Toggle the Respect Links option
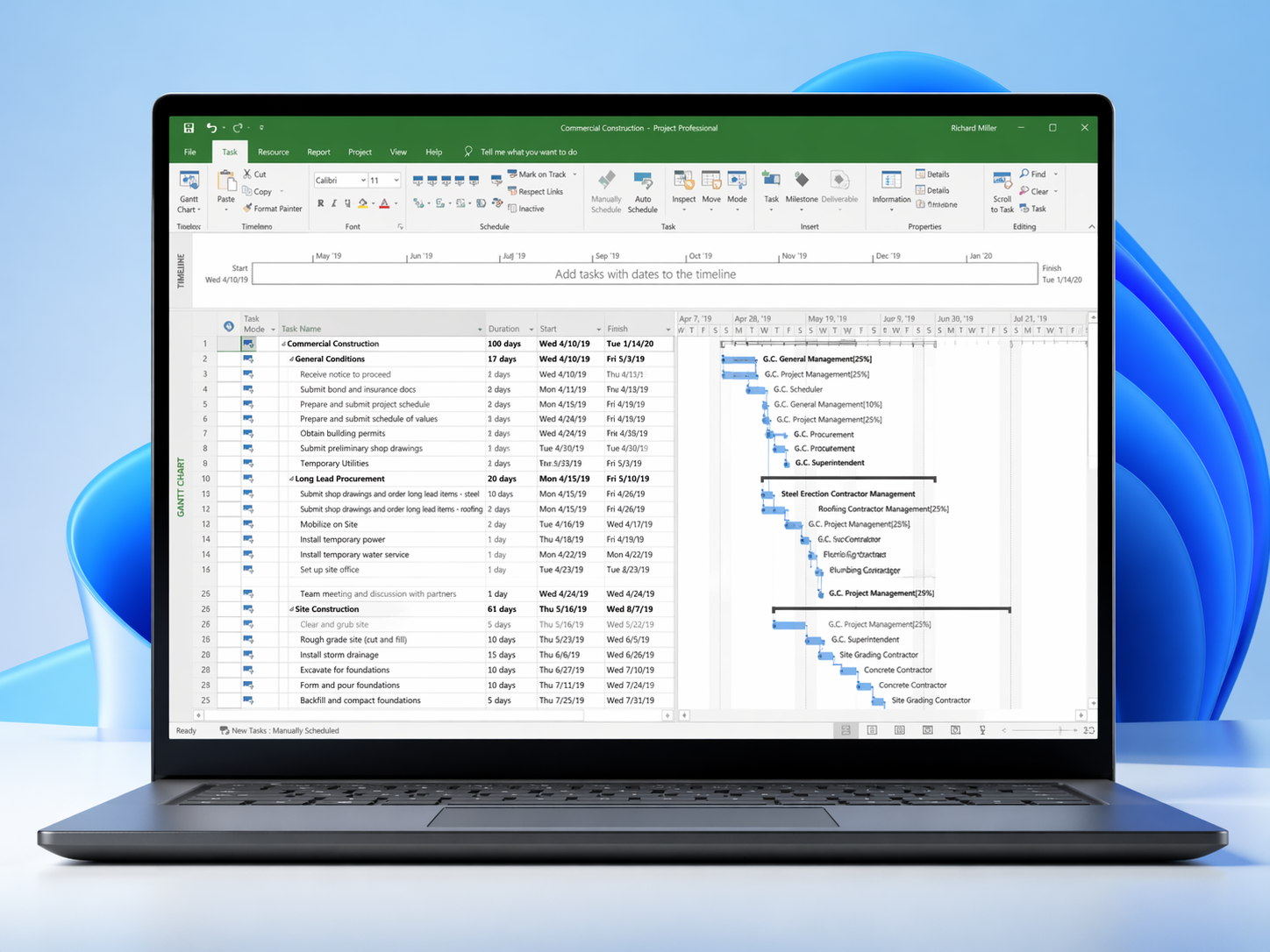 [x=535, y=191]
